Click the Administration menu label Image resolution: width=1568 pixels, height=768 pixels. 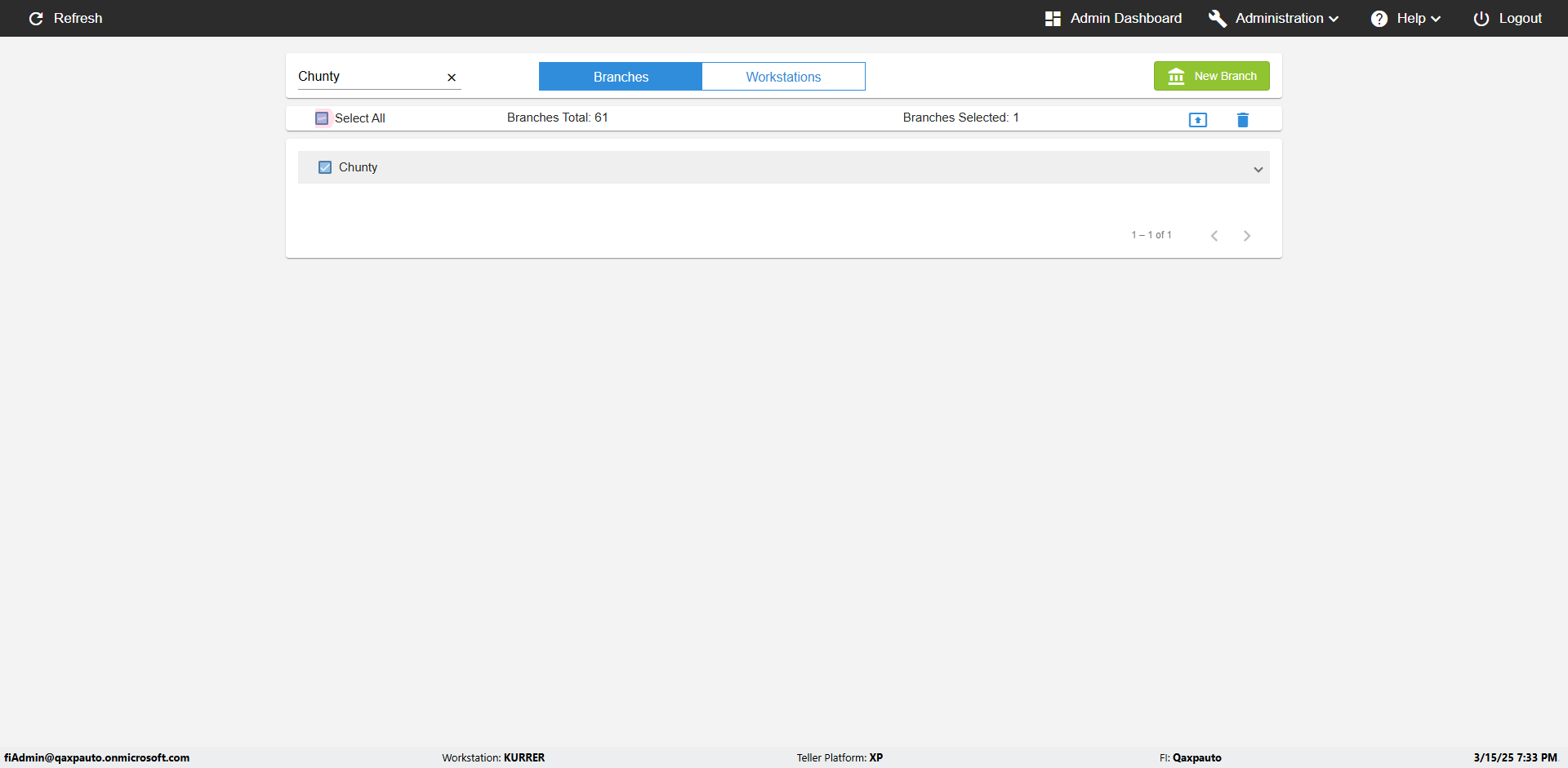1280,18
